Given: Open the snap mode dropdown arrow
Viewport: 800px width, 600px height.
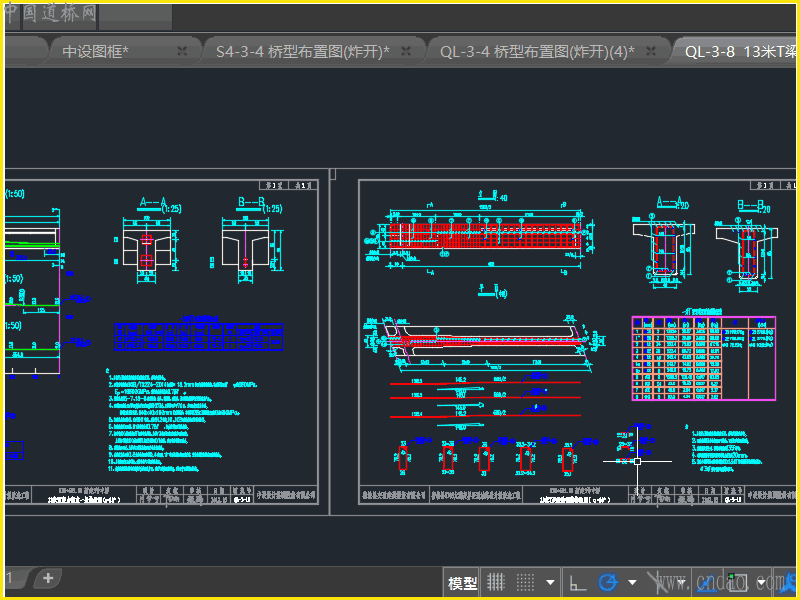Looking at the screenshot, I should (x=550, y=582).
